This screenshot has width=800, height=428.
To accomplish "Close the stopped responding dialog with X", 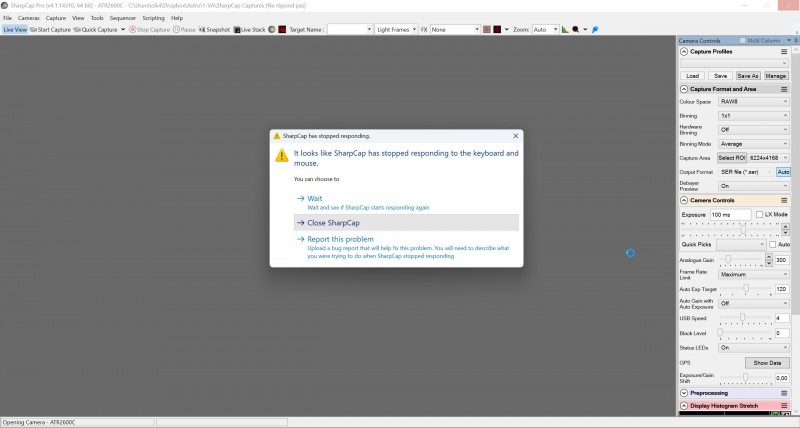I will 515,136.
